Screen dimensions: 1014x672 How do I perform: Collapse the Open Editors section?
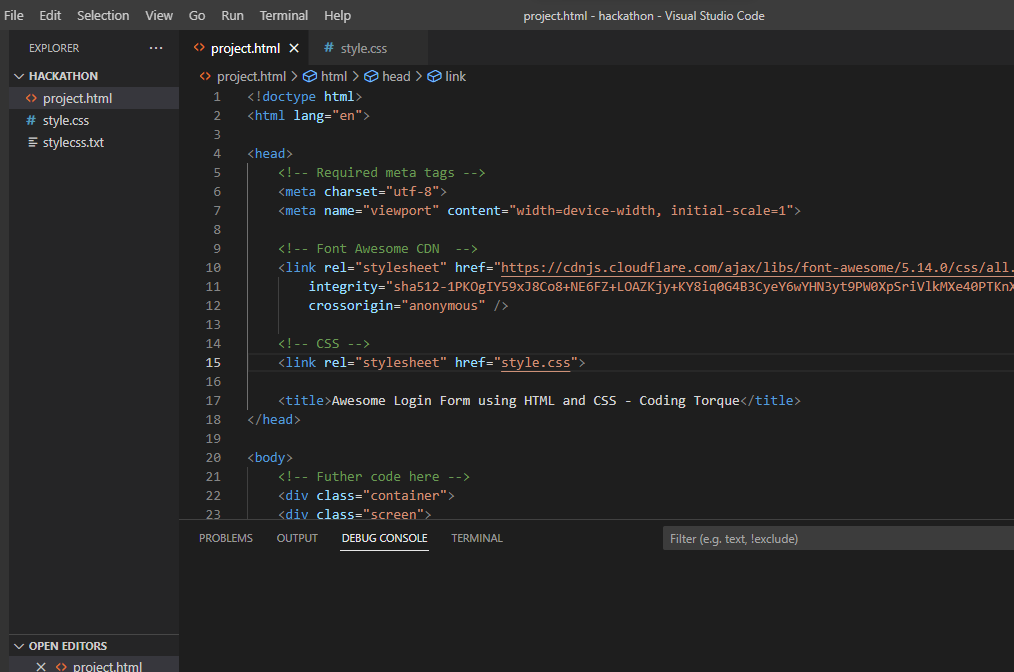(18, 646)
